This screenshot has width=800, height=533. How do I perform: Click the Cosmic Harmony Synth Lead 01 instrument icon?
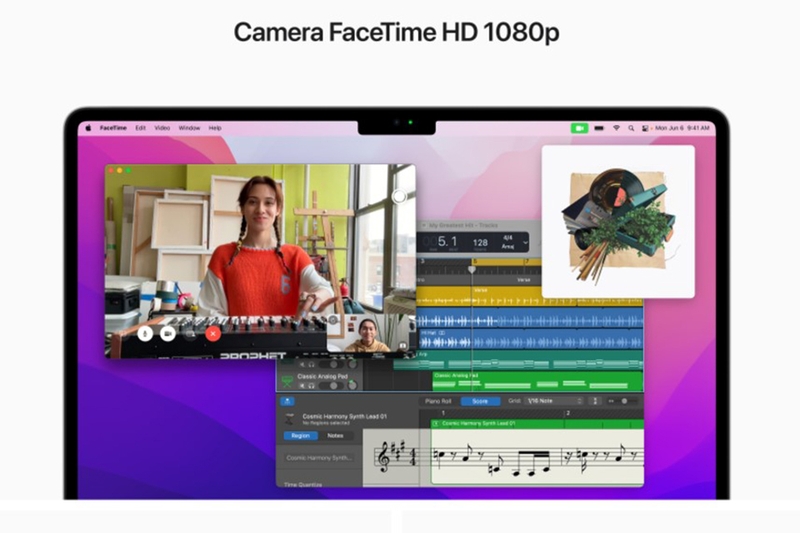coord(289,419)
